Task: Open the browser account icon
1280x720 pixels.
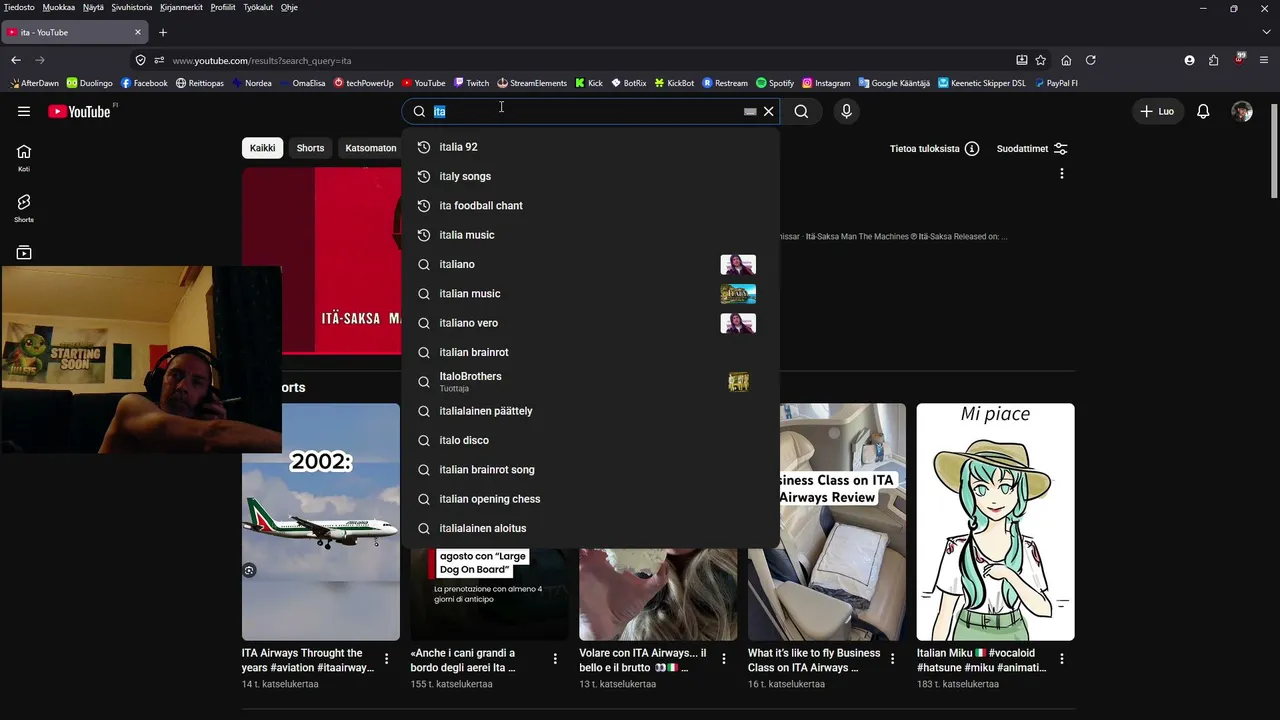Action: (x=1189, y=60)
